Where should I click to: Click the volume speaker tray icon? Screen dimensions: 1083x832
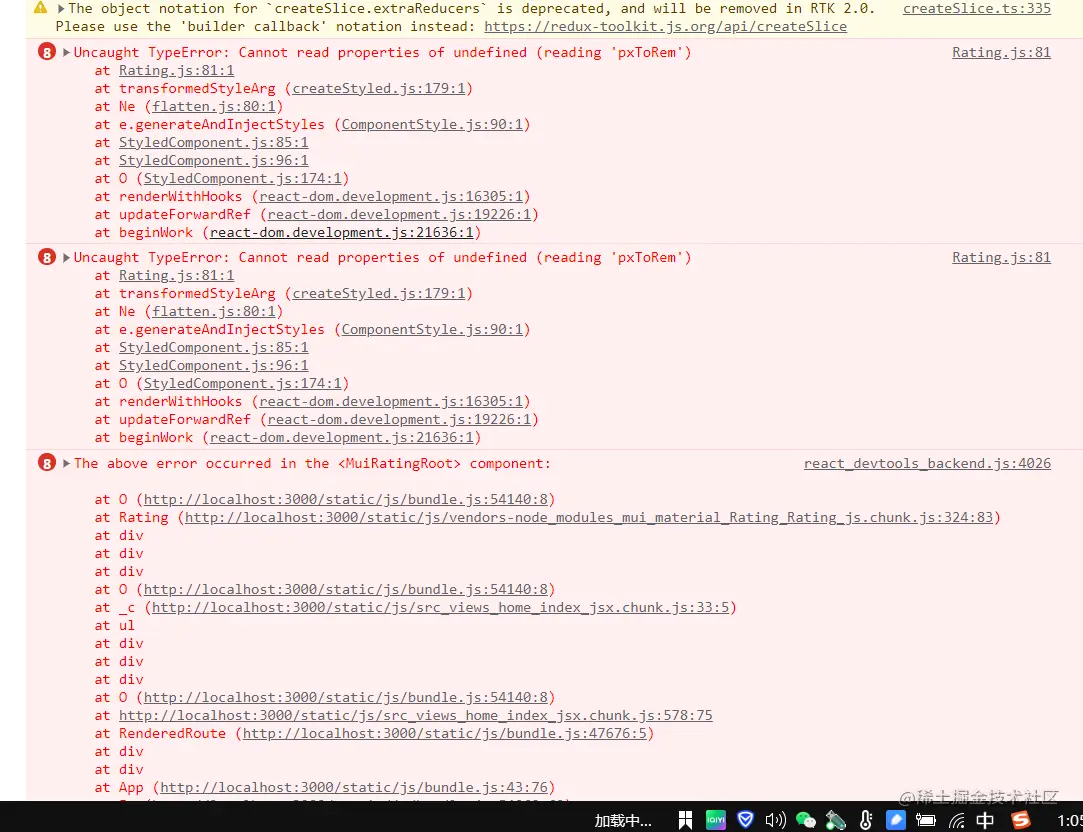775,820
